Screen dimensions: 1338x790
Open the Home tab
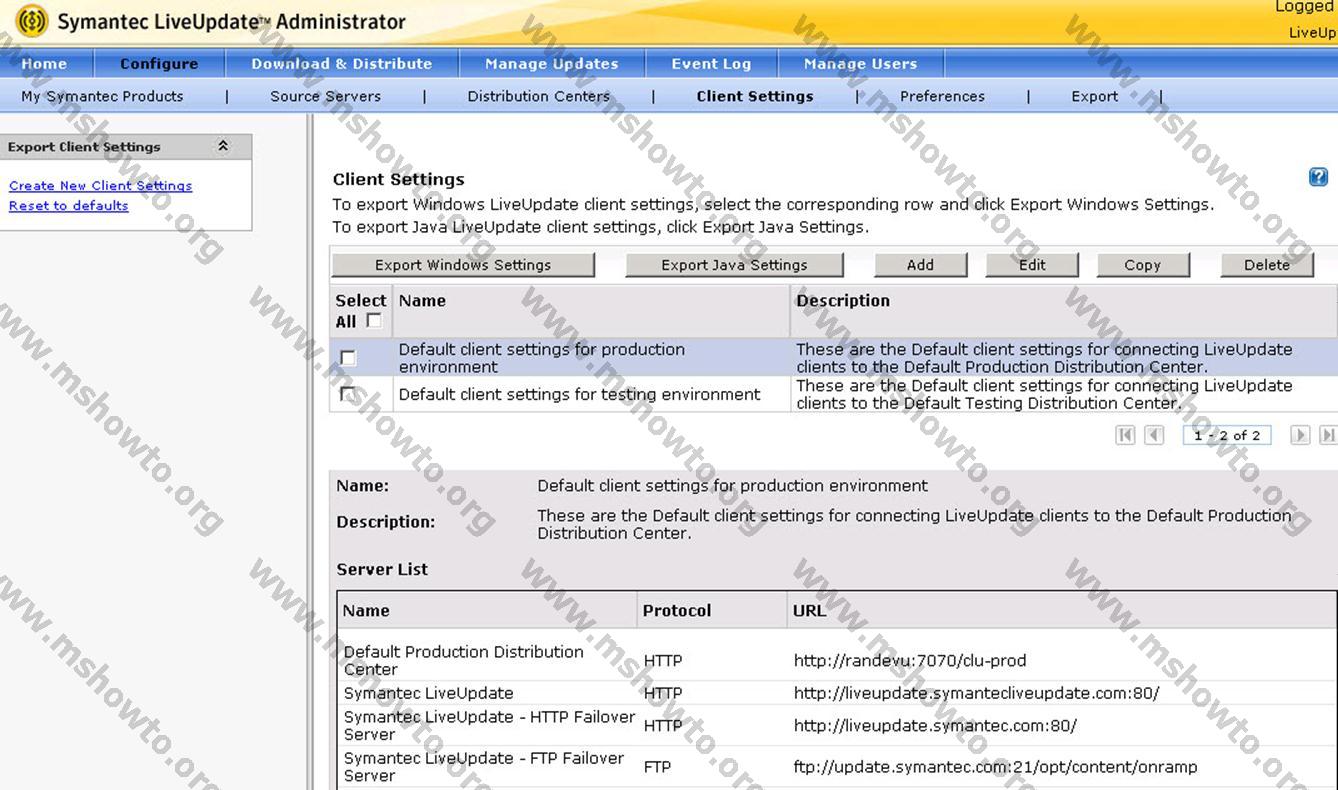pyautogui.click(x=45, y=63)
